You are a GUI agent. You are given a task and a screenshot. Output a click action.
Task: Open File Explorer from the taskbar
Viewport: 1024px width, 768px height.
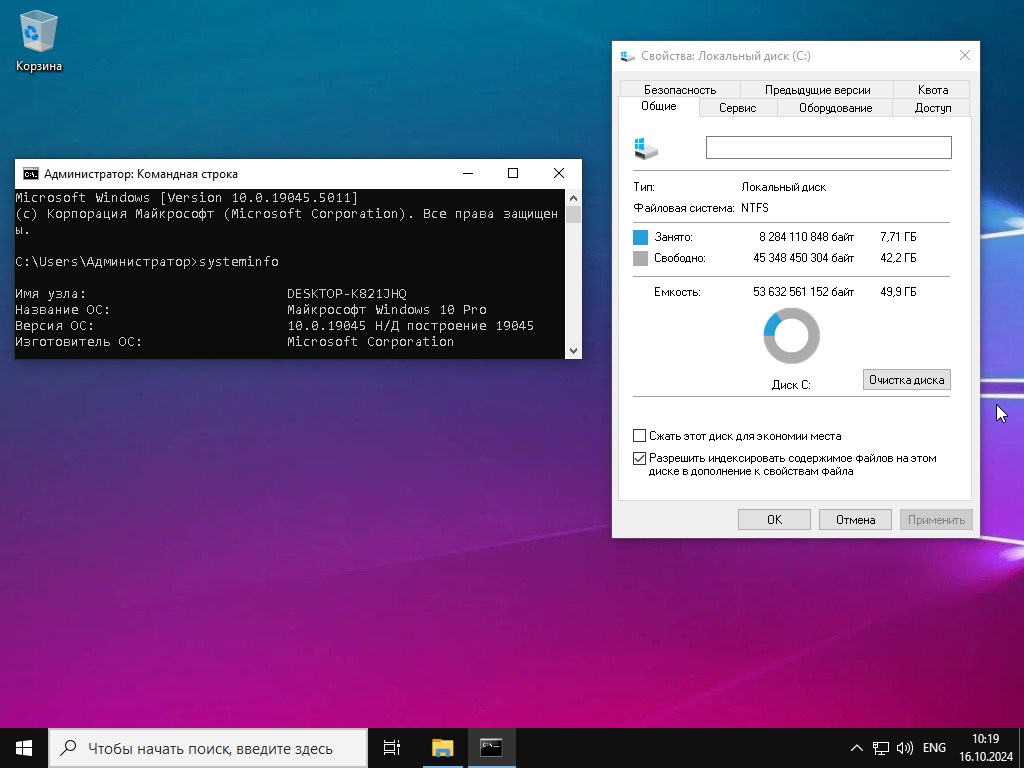point(442,748)
